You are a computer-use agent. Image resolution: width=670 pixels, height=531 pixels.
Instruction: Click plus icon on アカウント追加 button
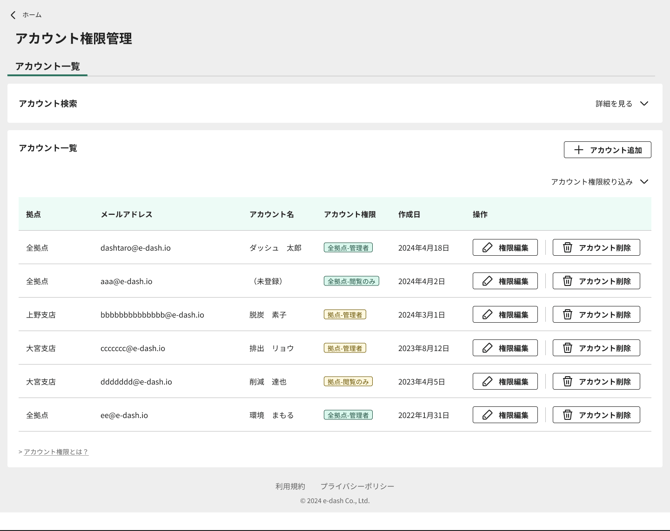click(x=578, y=150)
